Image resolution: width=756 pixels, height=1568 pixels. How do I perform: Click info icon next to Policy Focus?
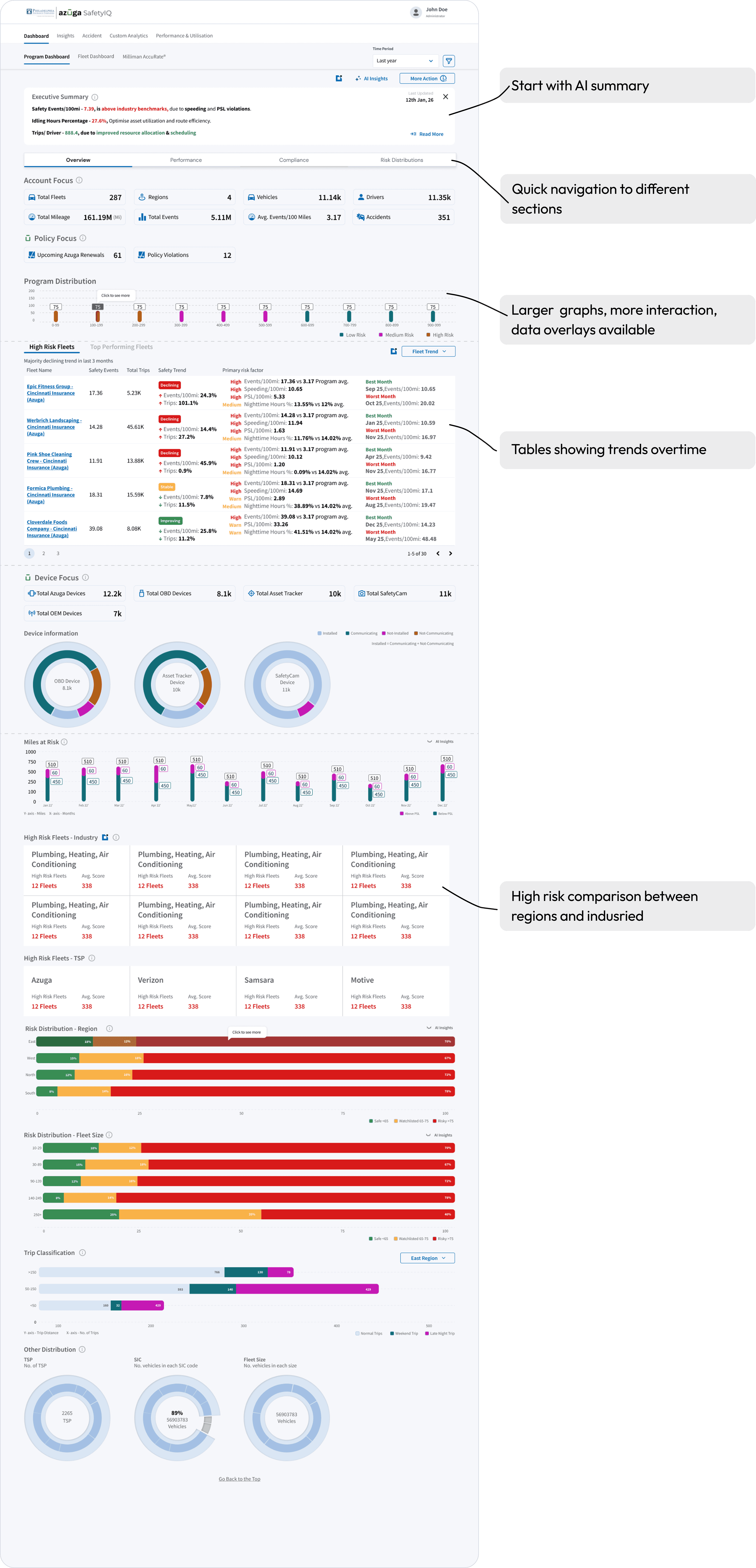[x=83, y=238]
